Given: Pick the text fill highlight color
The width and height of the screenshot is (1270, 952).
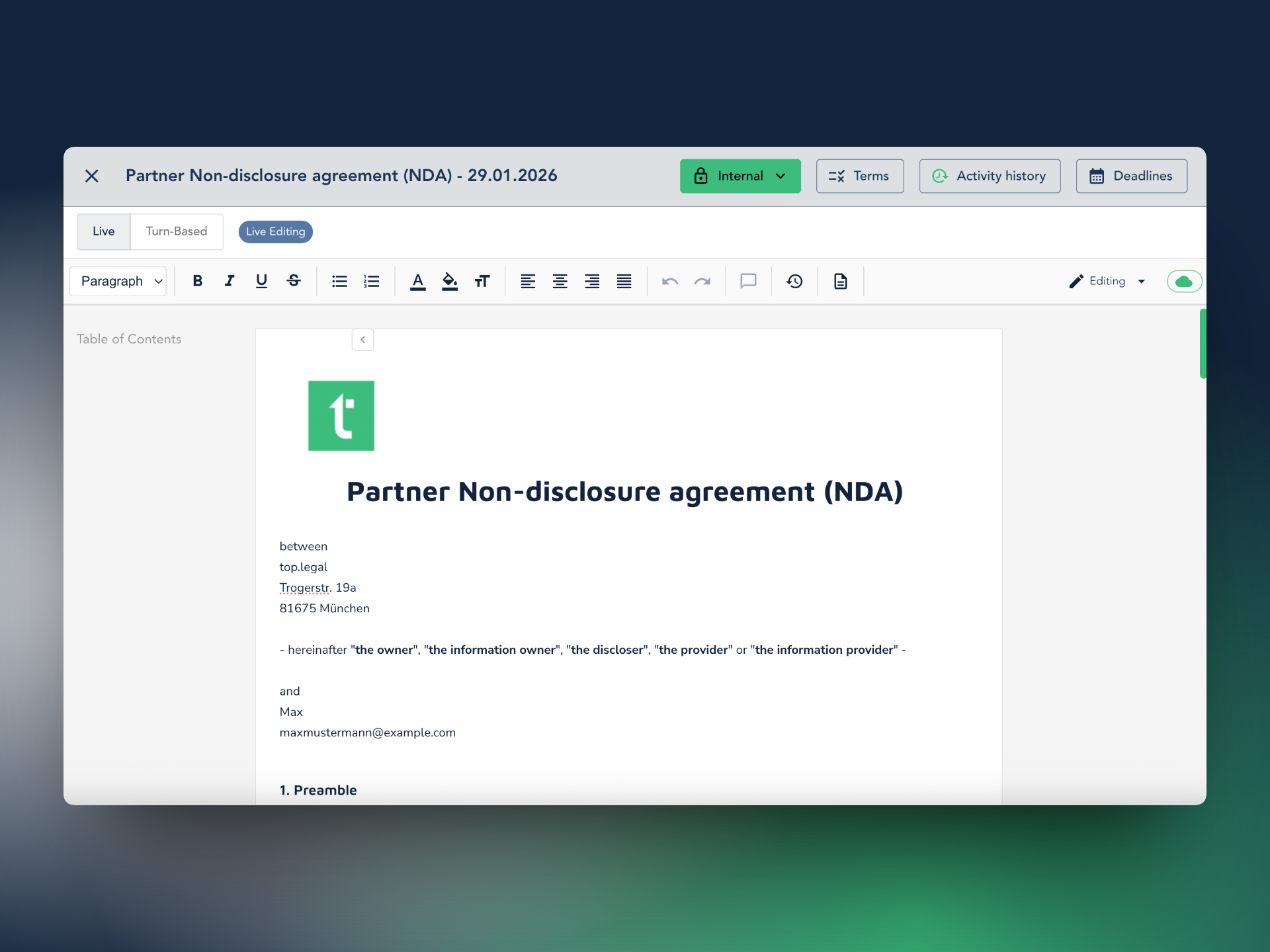Looking at the screenshot, I should pos(450,282).
